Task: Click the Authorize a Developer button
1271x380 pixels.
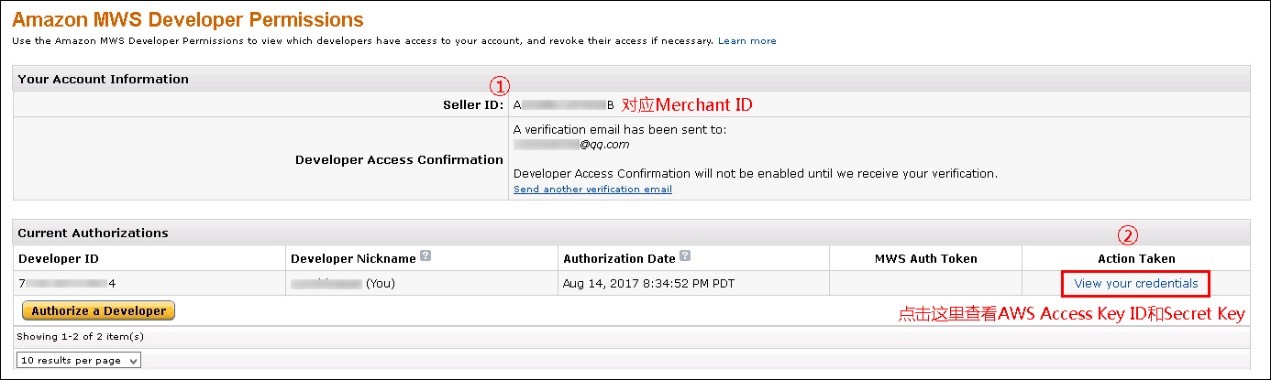Action: (98, 311)
